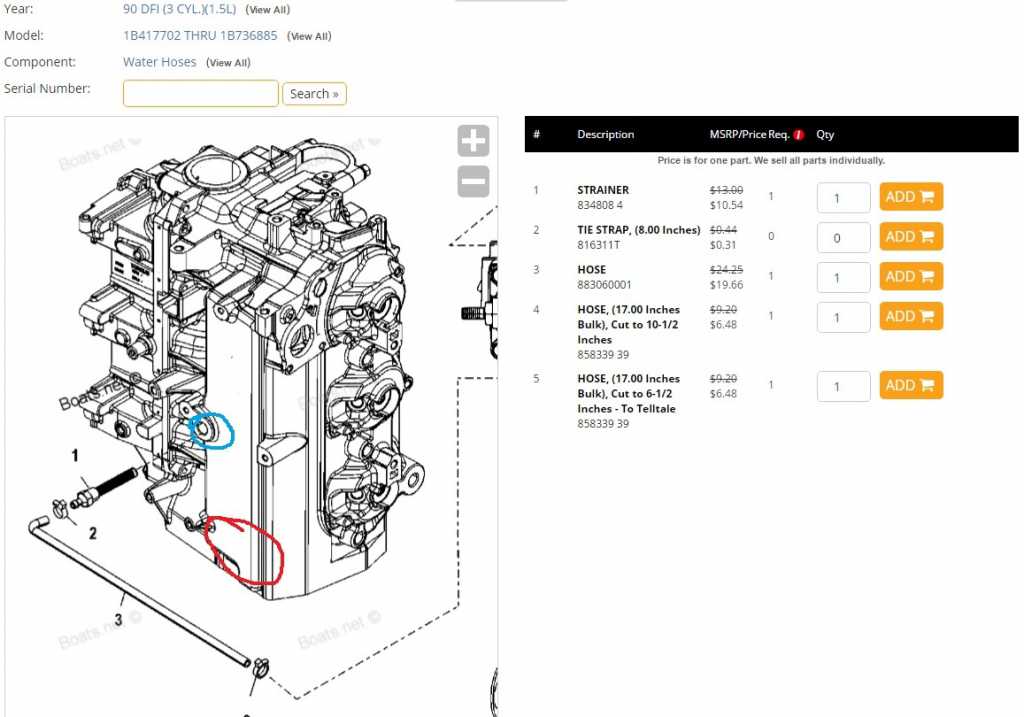Open the Water Hoses component link
This screenshot has width=1024, height=717.
click(x=160, y=62)
